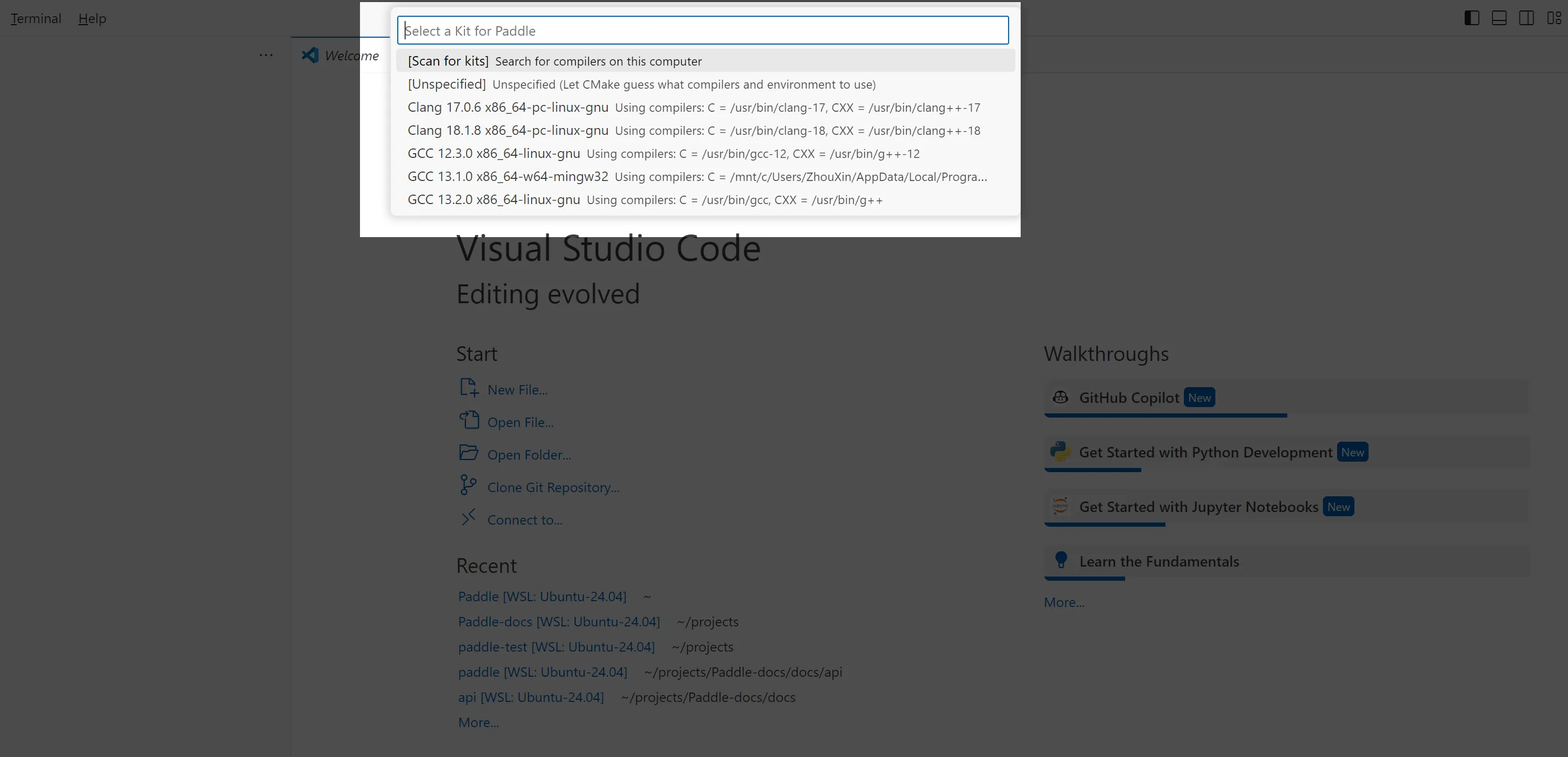Open the Customize Layout icon
Image resolution: width=1568 pixels, height=757 pixels.
pyautogui.click(x=1554, y=18)
